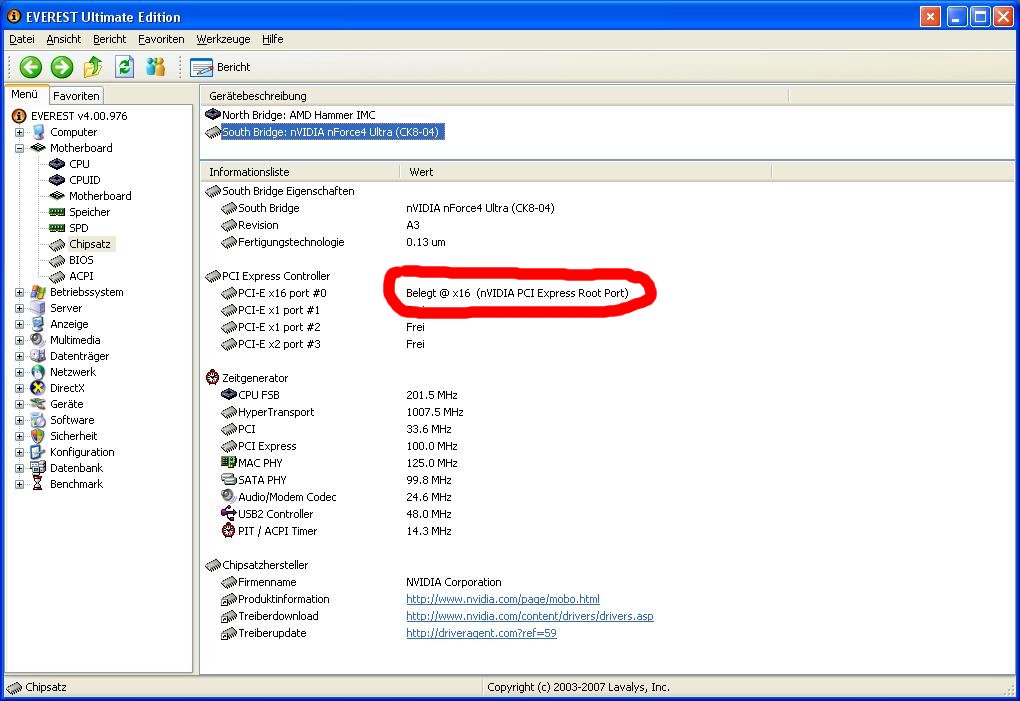Select the Motherboard sub-item under Motherboard
Viewport: 1020px width, 701px height.
pyautogui.click(x=100, y=196)
